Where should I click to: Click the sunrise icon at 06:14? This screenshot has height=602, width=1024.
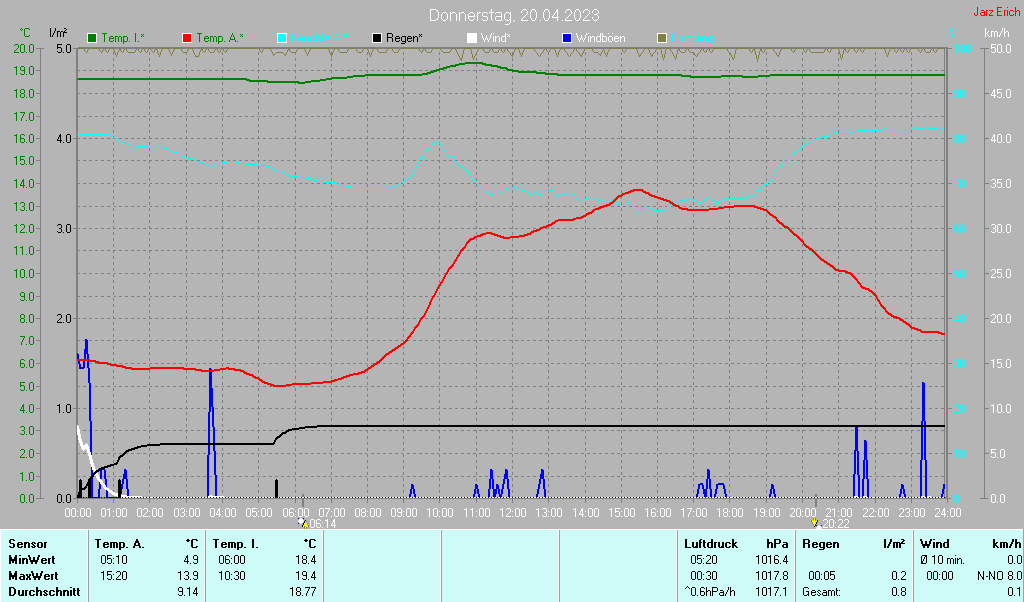[x=303, y=523]
